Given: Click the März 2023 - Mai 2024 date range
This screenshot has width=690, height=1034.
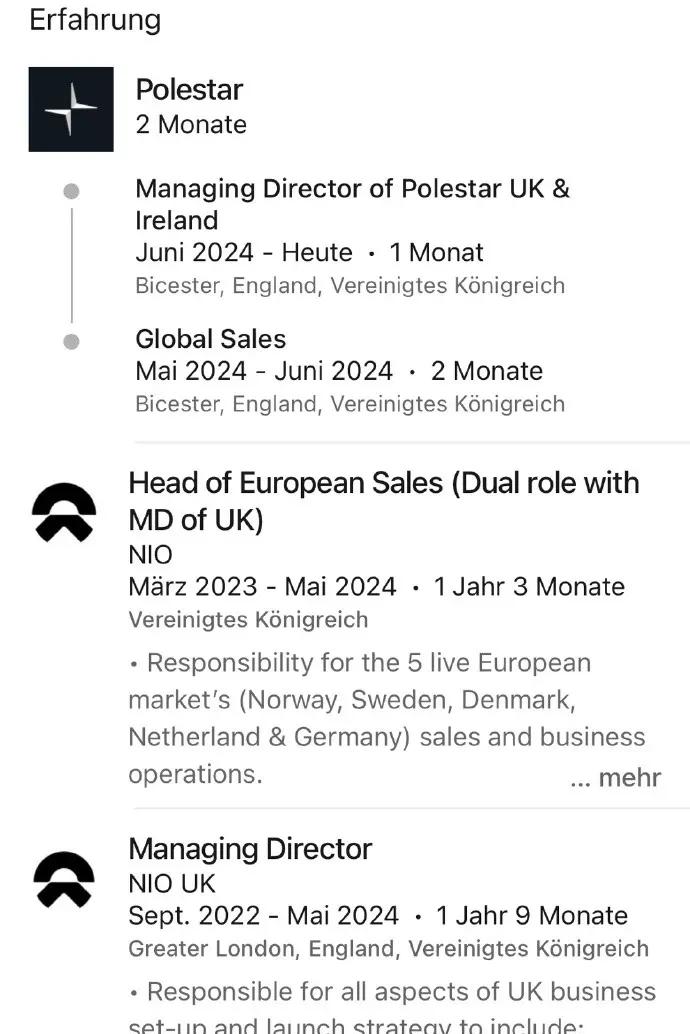Looking at the screenshot, I should pyautogui.click(x=263, y=586).
